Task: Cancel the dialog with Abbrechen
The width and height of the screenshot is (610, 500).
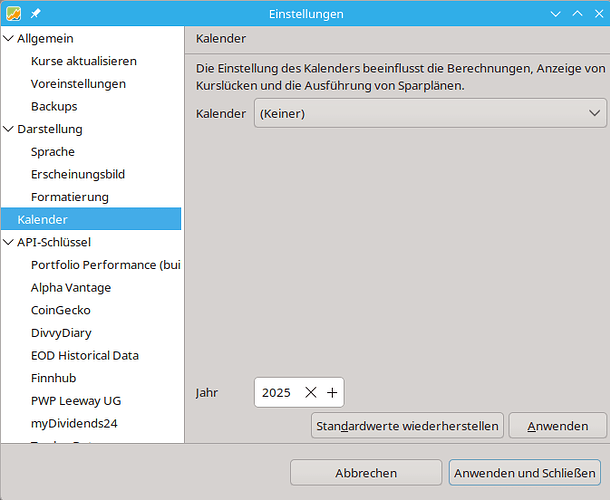Action: pyautogui.click(x=366, y=473)
